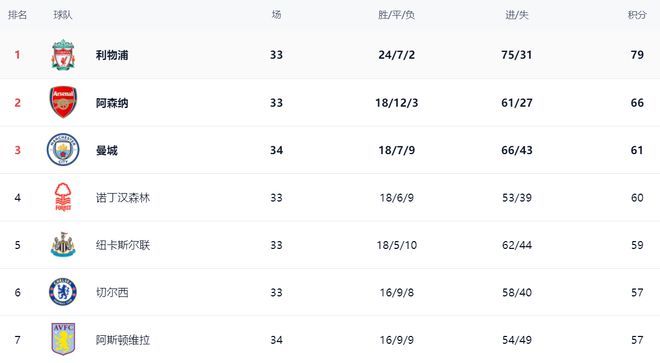Click the Newcastle United crest
The height and width of the screenshot is (363, 660).
(63, 244)
